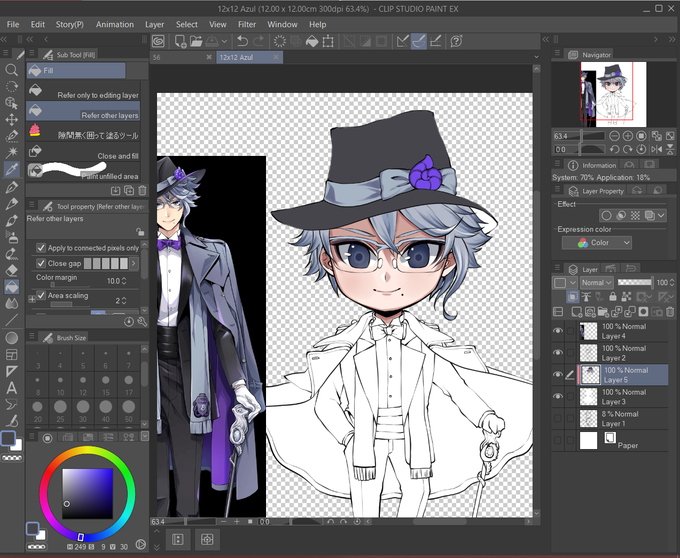Select the Auto select magic wand tool

pos(12,152)
